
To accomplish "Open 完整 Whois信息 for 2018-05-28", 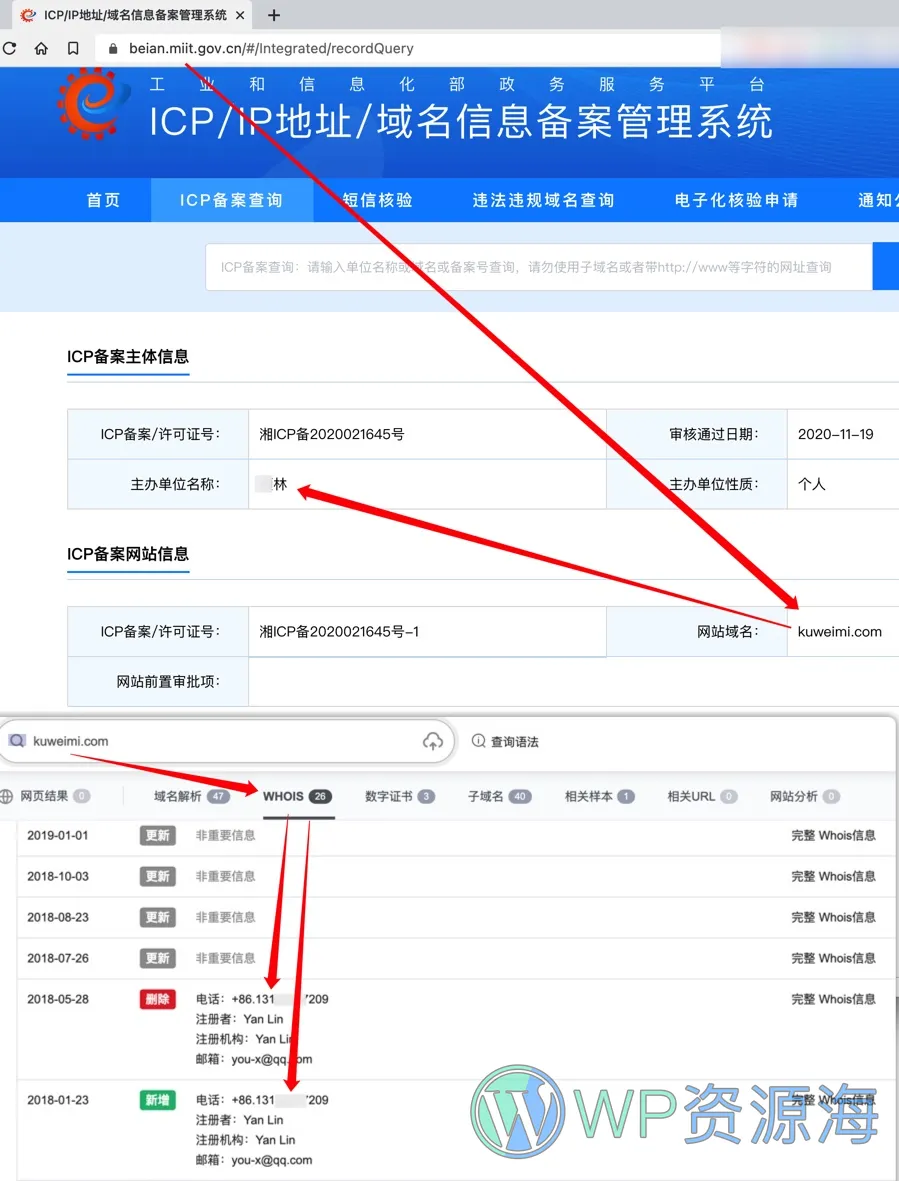I will (833, 999).
